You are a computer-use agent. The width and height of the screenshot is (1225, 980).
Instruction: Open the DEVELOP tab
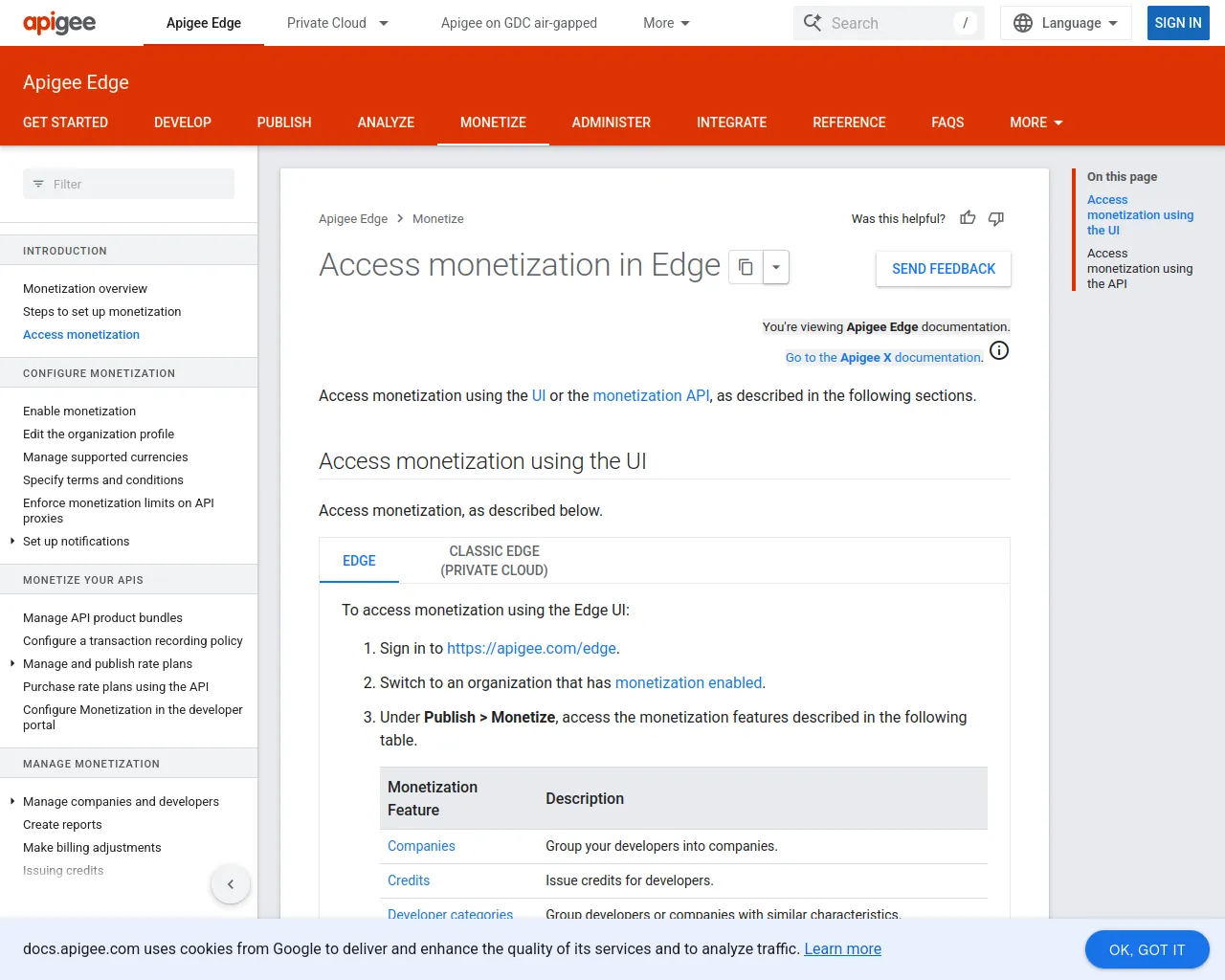[183, 122]
